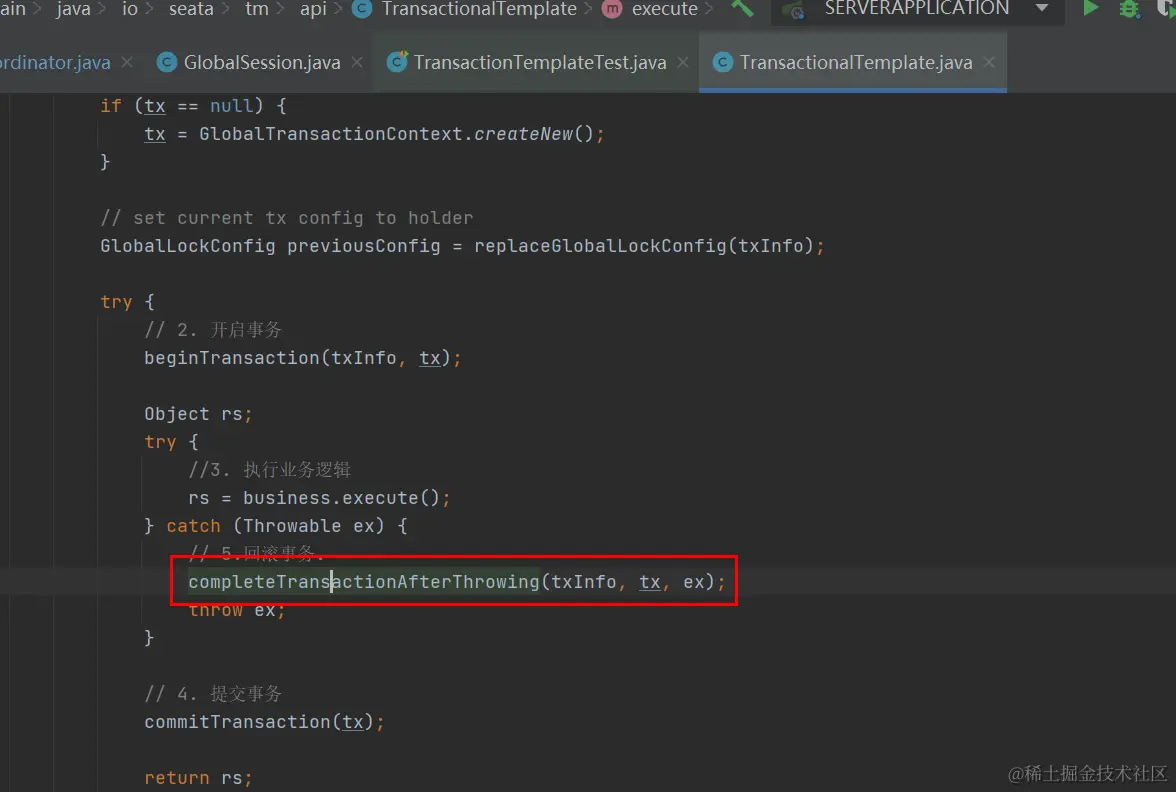Close the GlobalSession.java tab
Screen dimensions: 1176x792
coord(357,62)
